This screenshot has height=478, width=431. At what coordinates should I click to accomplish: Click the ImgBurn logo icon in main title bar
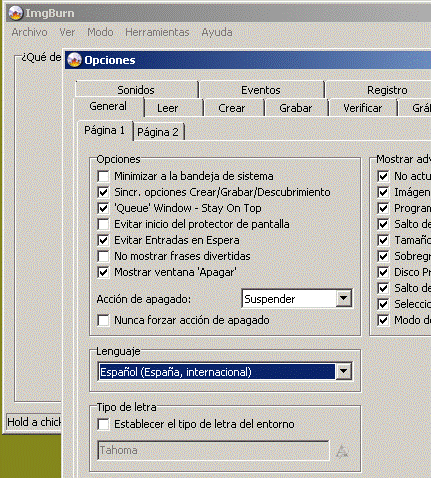(x=15, y=13)
